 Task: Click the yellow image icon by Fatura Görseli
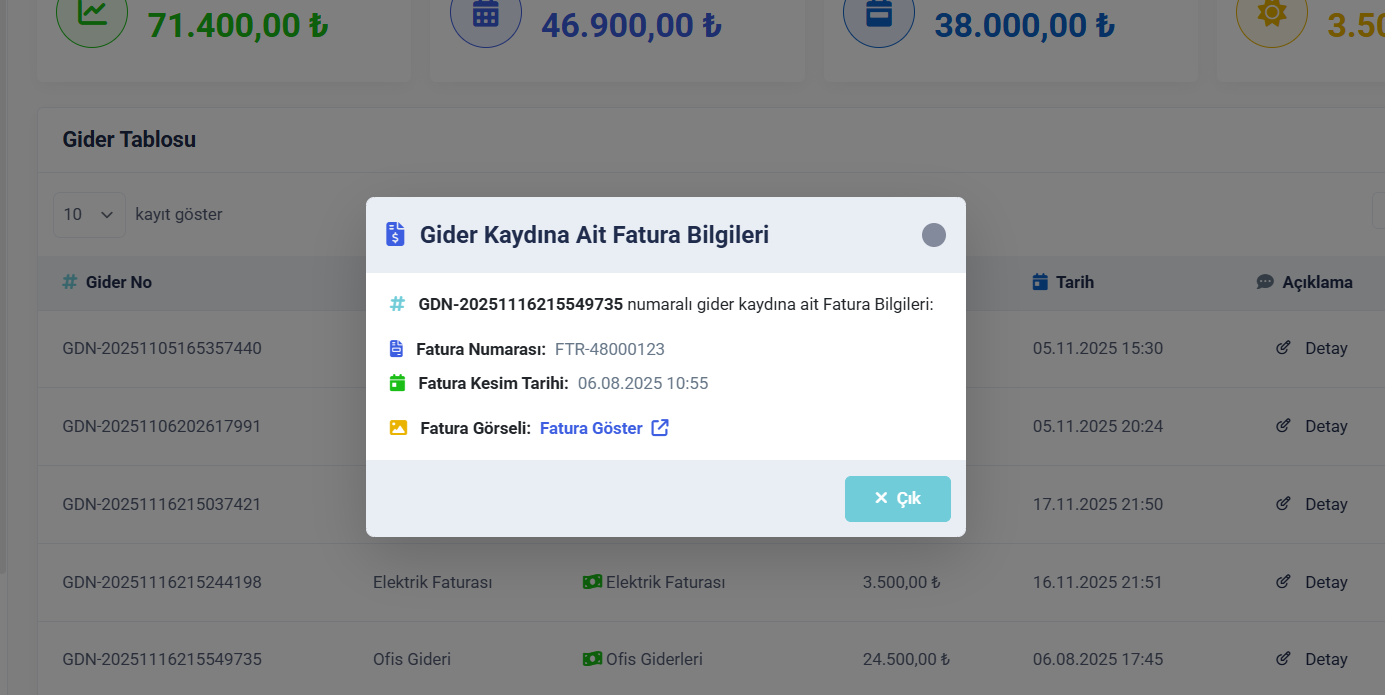point(398,428)
